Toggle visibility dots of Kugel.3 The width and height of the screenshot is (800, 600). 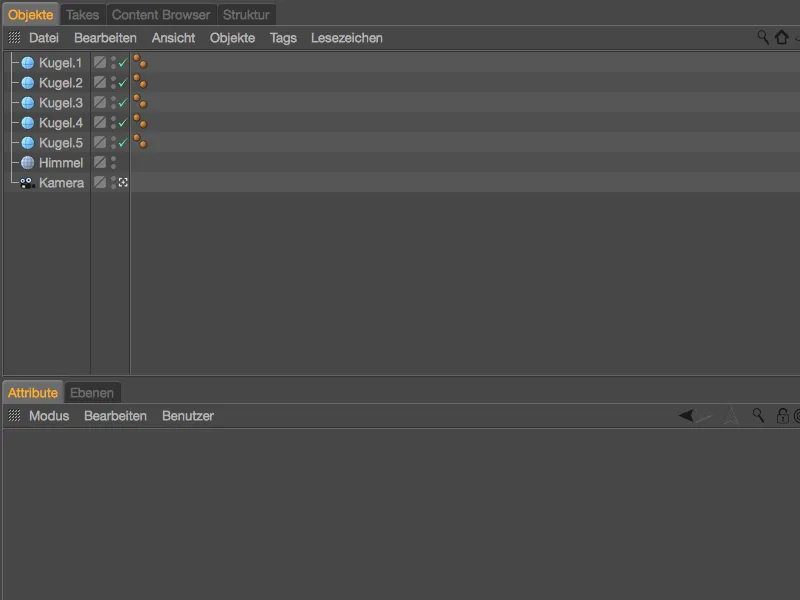click(x=113, y=103)
